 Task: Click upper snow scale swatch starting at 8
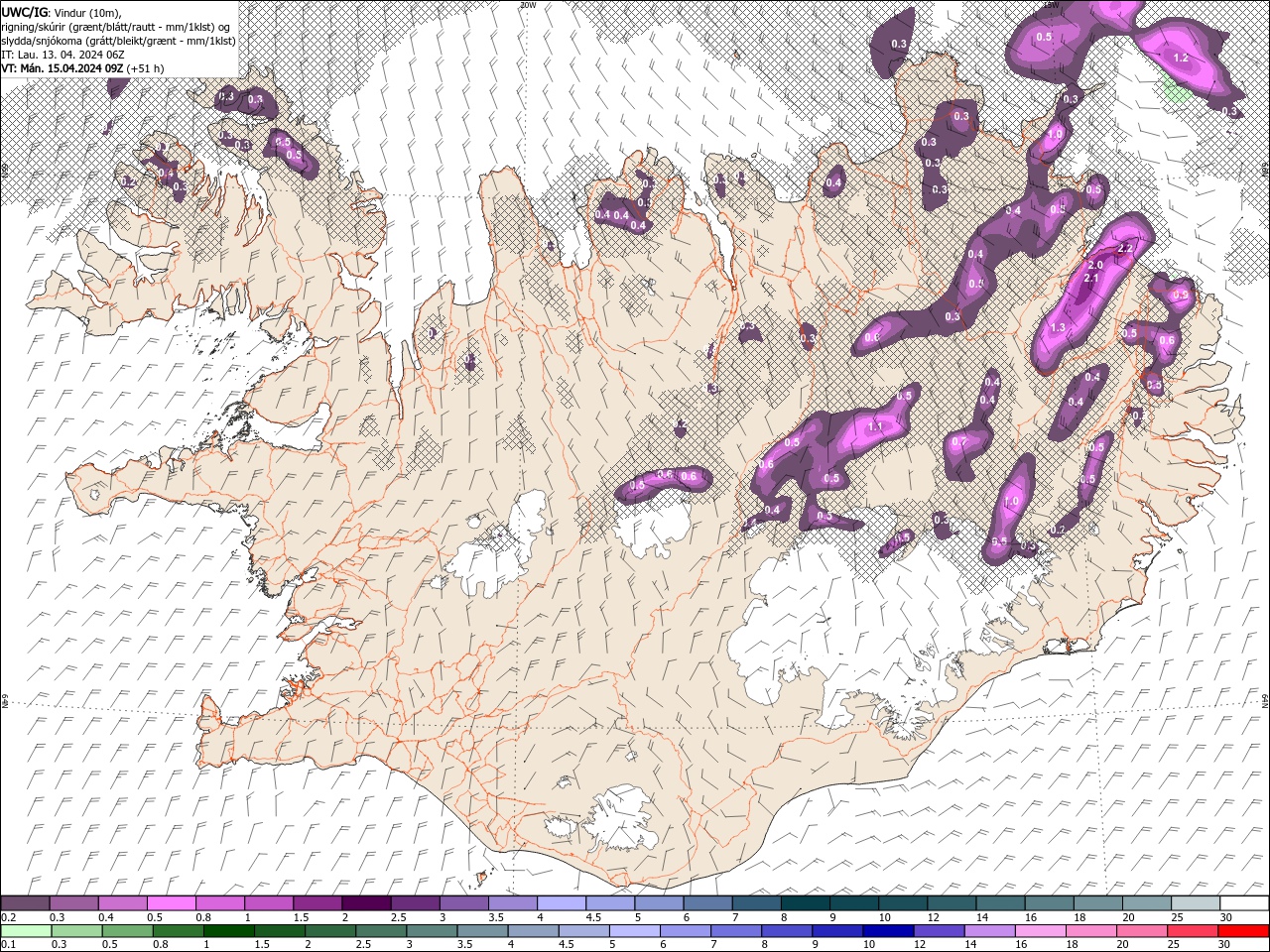[x=805, y=903]
